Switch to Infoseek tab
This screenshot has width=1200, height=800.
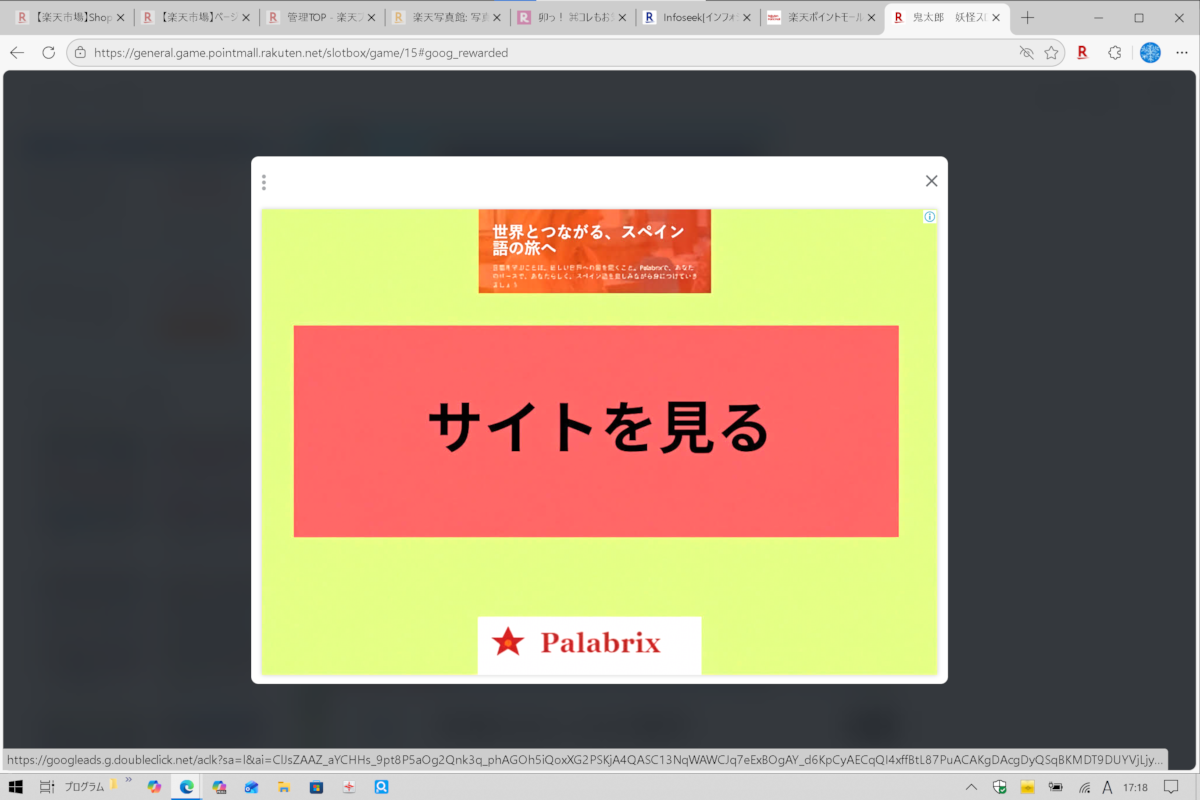tap(697, 18)
